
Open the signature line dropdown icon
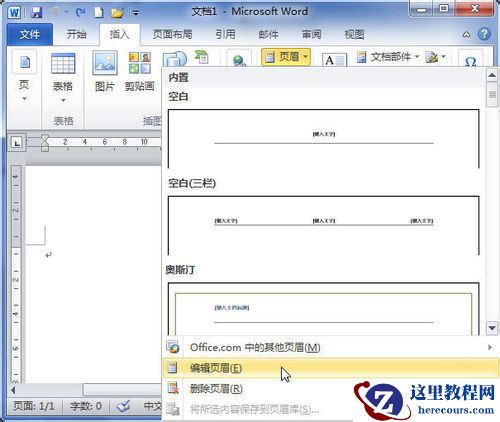coord(435,57)
